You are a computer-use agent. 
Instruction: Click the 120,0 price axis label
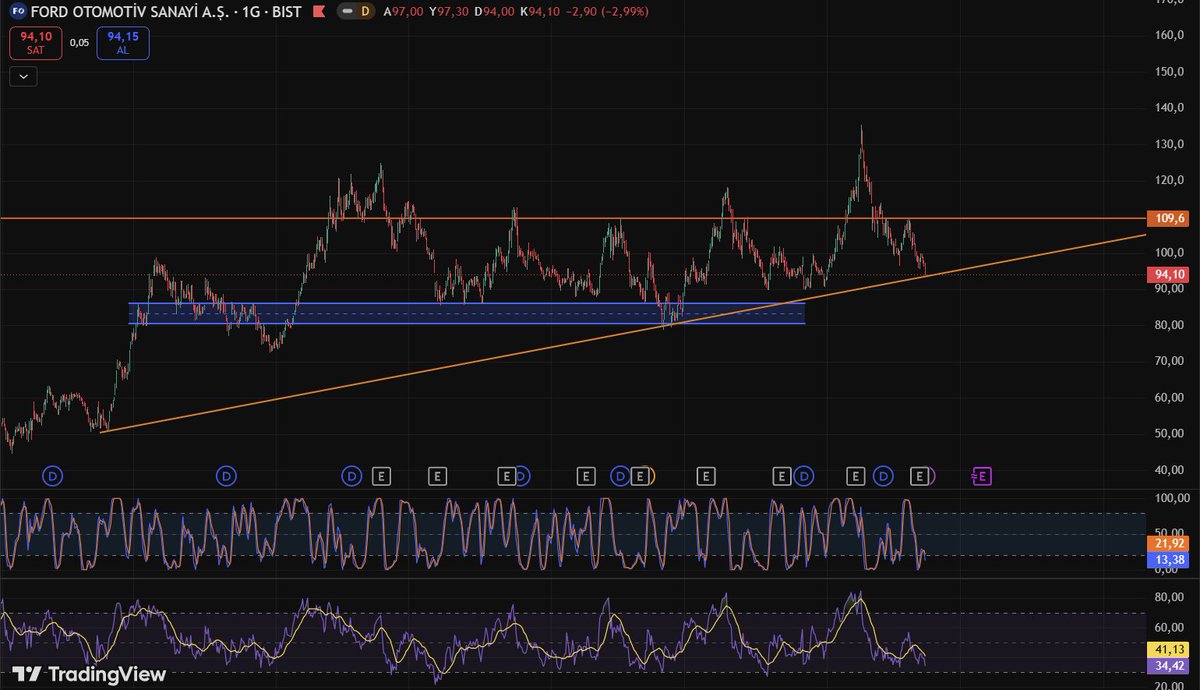pos(1168,180)
